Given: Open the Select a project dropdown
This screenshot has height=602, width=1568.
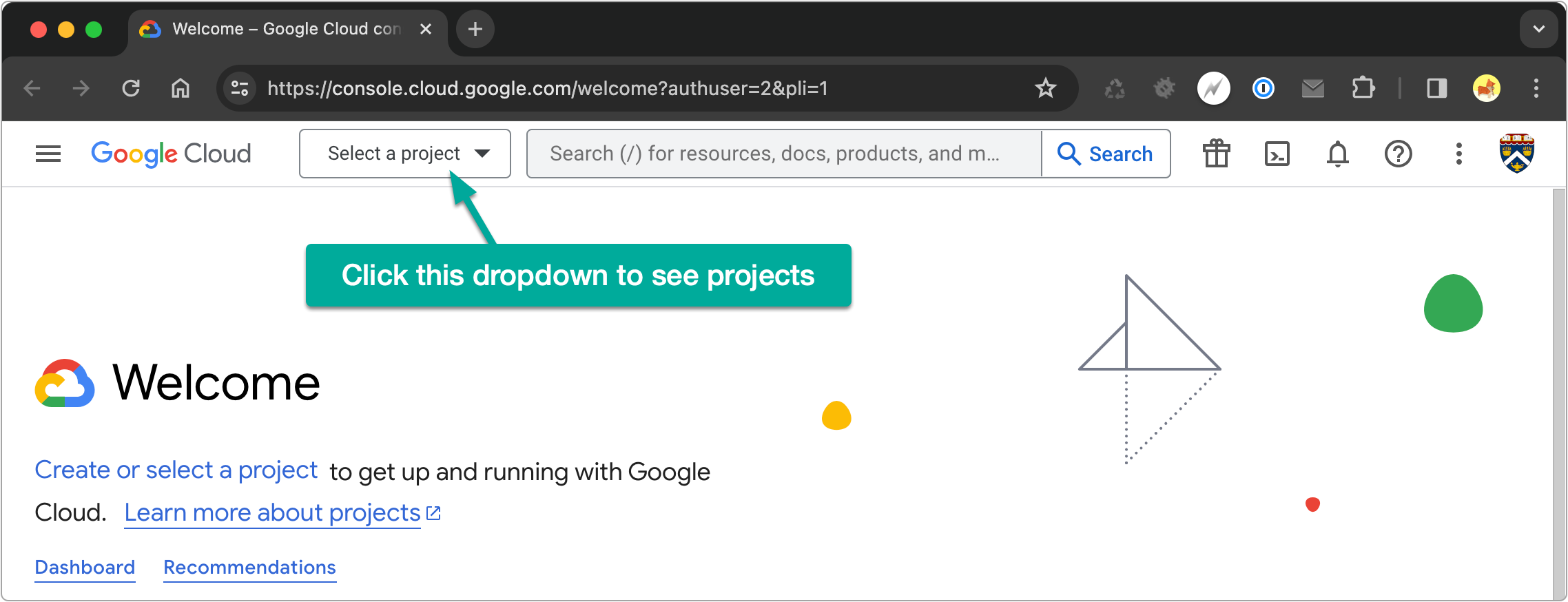Looking at the screenshot, I should tap(405, 154).
